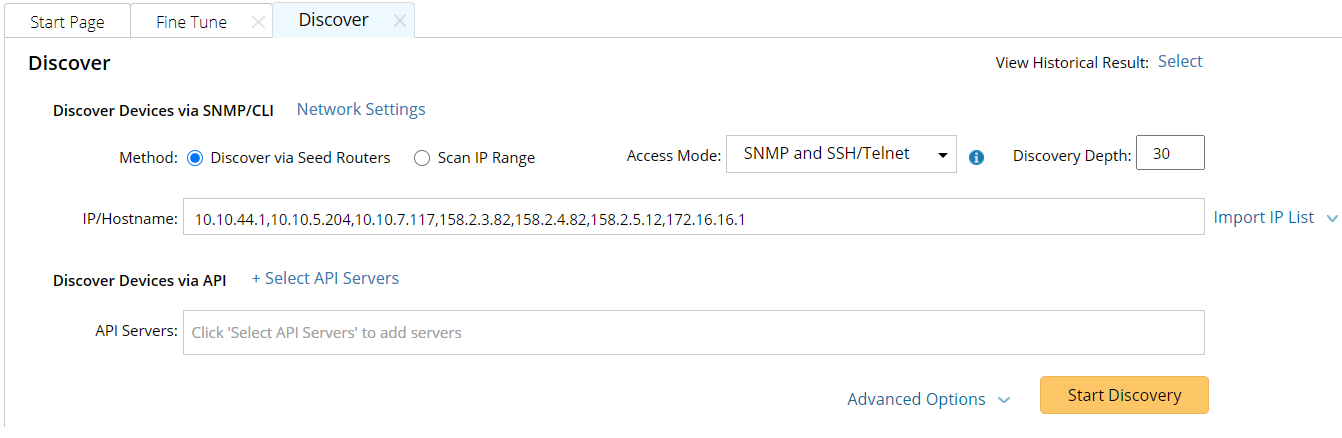Click into the IP/Hostname field
Image resolution: width=1342 pixels, height=438 pixels.
point(693,217)
